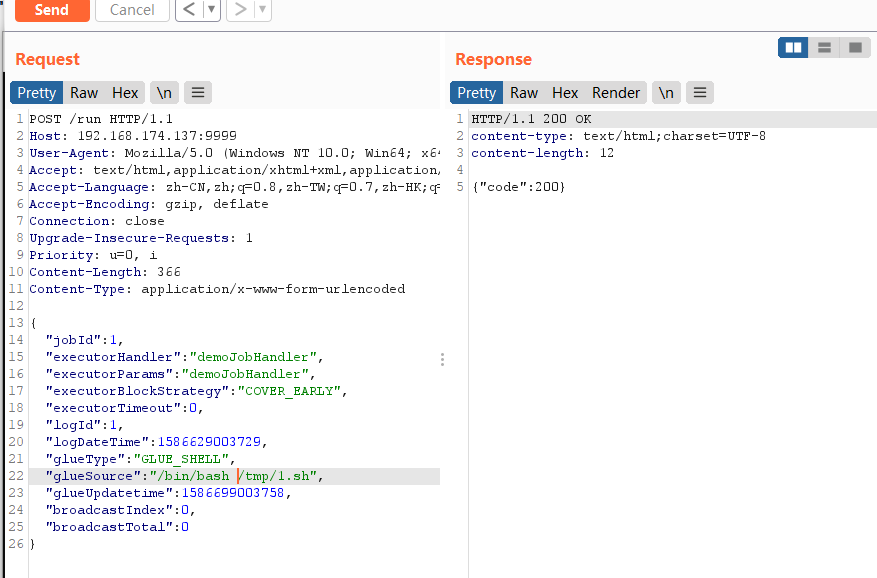Image resolution: width=877 pixels, height=578 pixels.
Task: Click the Cancel button
Action: [132, 10]
